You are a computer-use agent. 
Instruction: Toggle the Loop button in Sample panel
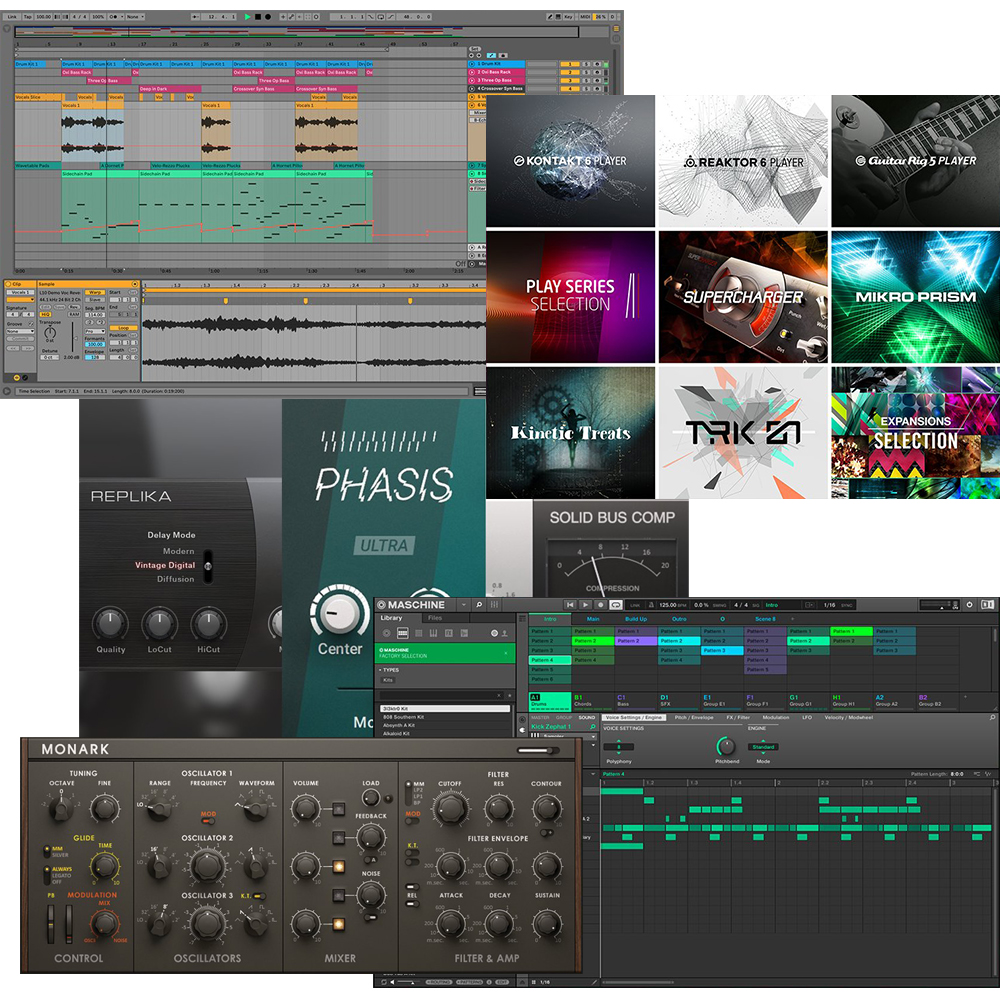(x=123, y=328)
